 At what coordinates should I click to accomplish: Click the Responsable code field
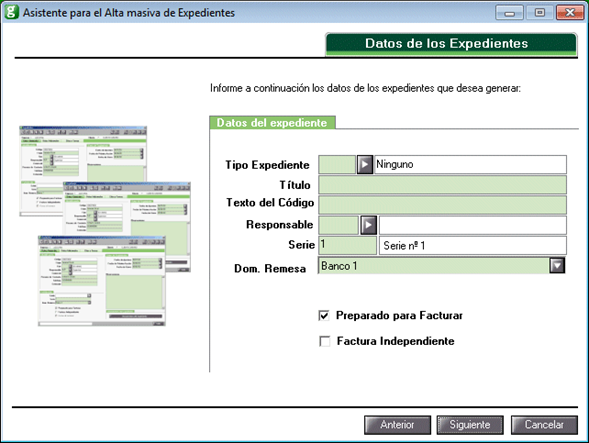coord(338,225)
